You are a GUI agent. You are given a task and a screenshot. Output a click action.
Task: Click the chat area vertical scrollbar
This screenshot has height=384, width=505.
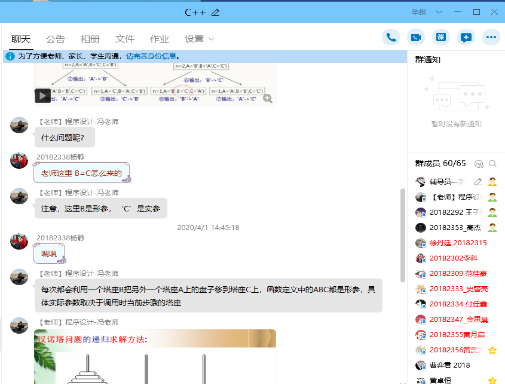(x=402, y=235)
